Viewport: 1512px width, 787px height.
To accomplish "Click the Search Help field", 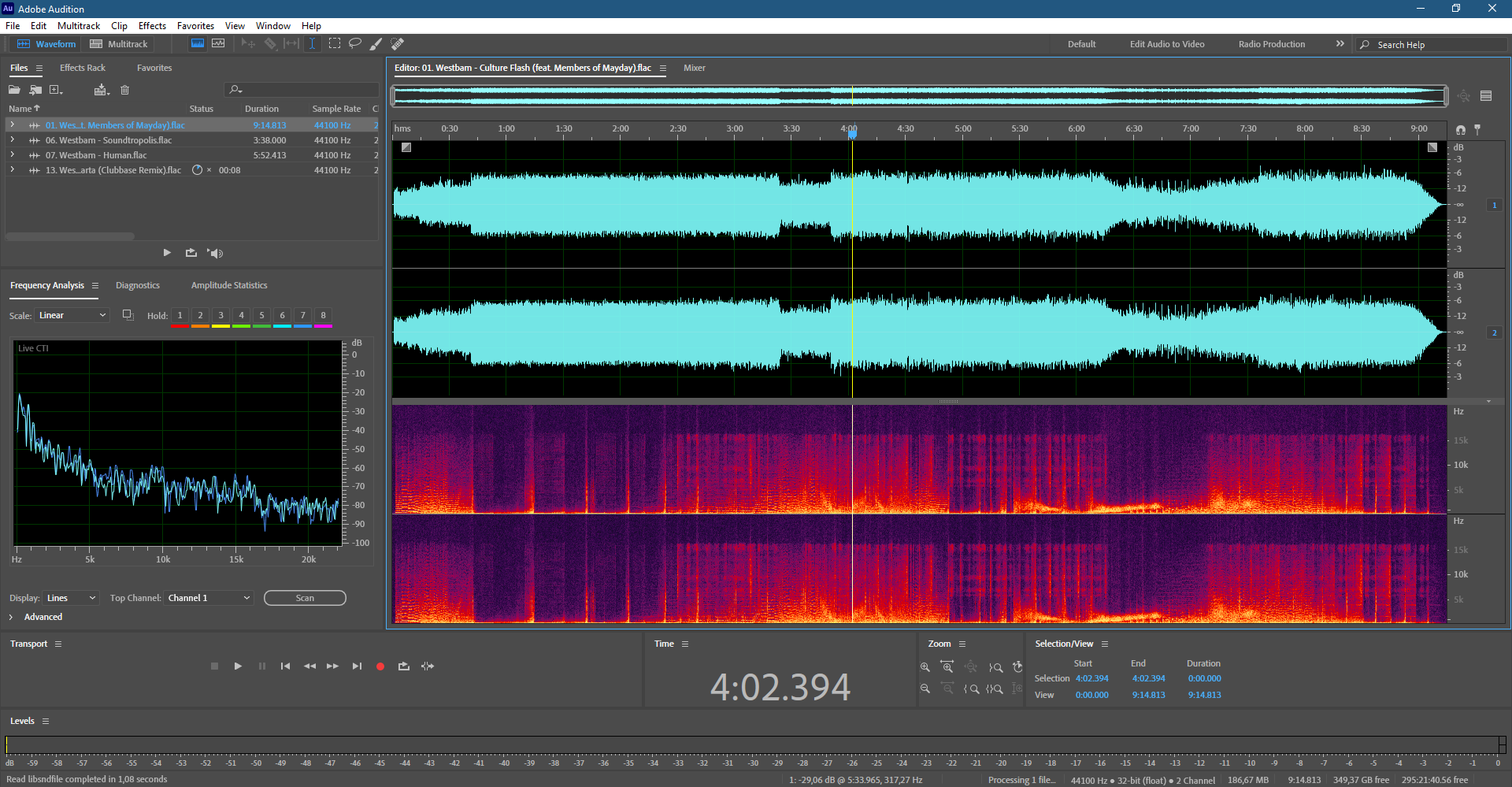I will pyautogui.click(x=1431, y=45).
